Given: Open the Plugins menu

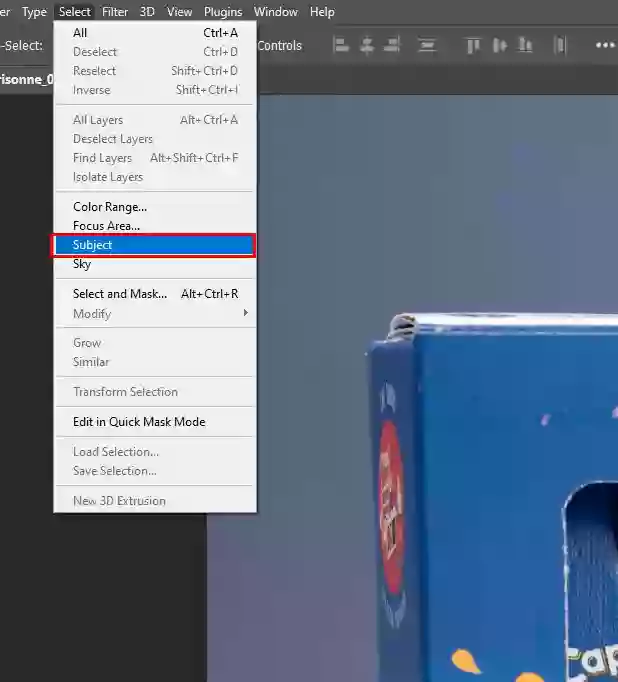Looking at the screenshot, I should 223,12.
